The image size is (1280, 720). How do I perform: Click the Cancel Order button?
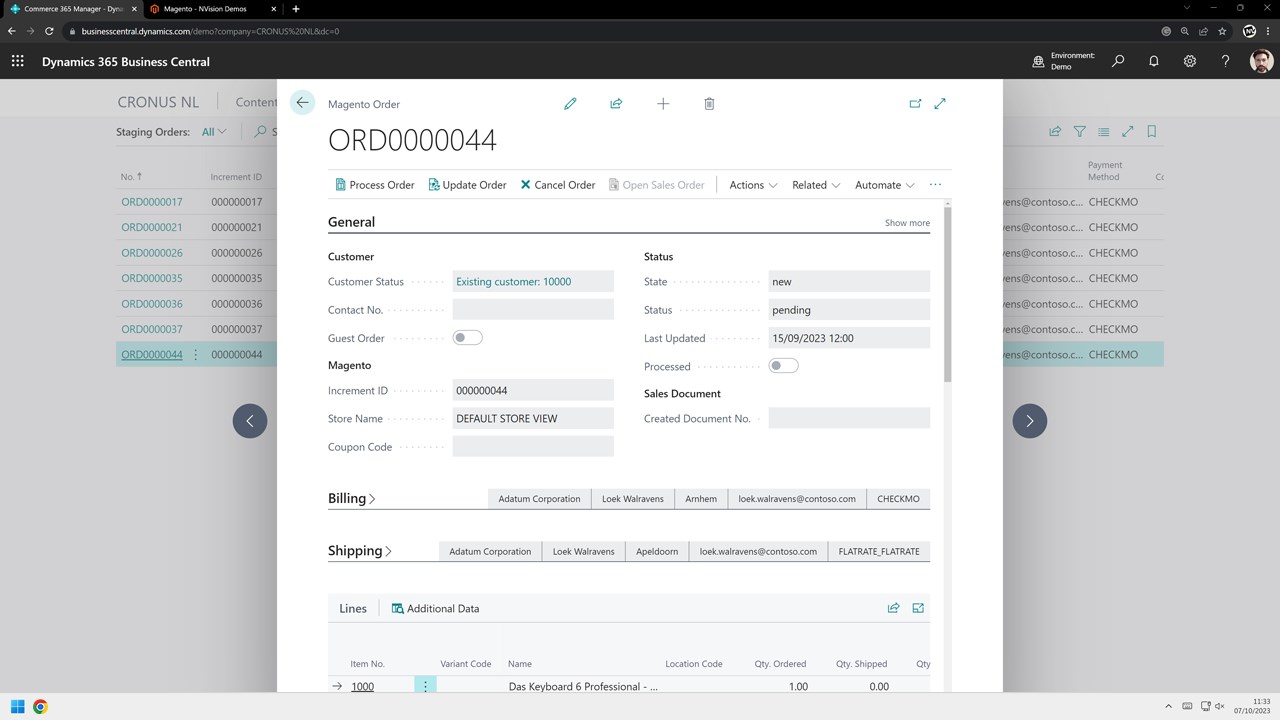pos(558,185)
